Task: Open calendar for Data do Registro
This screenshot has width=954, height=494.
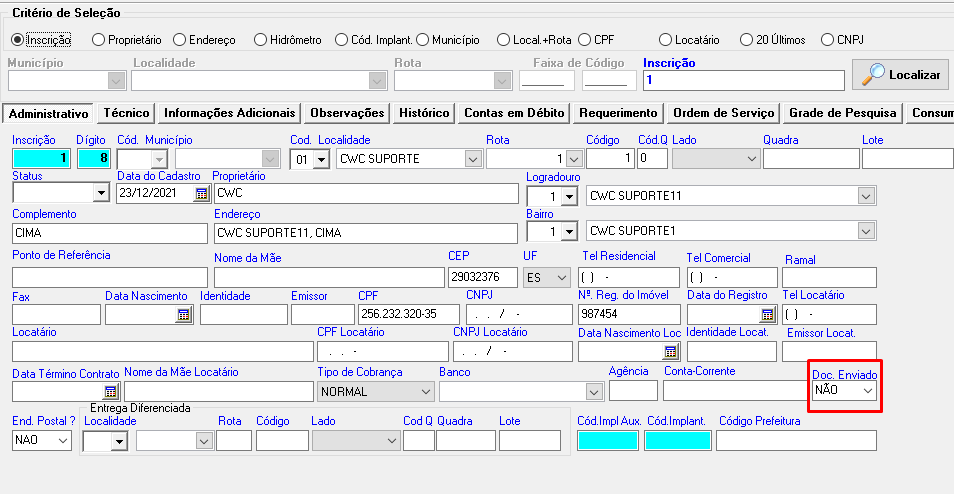Action: [767, 314]
